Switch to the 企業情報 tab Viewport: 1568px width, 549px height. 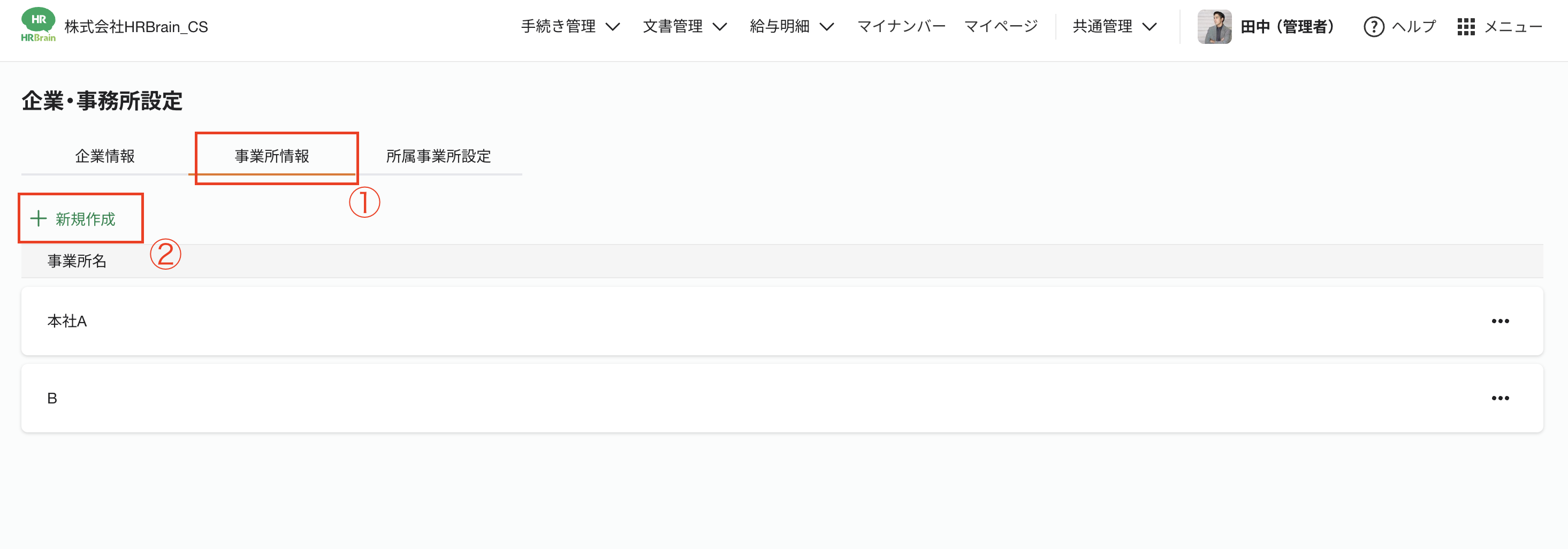[105, 156]
